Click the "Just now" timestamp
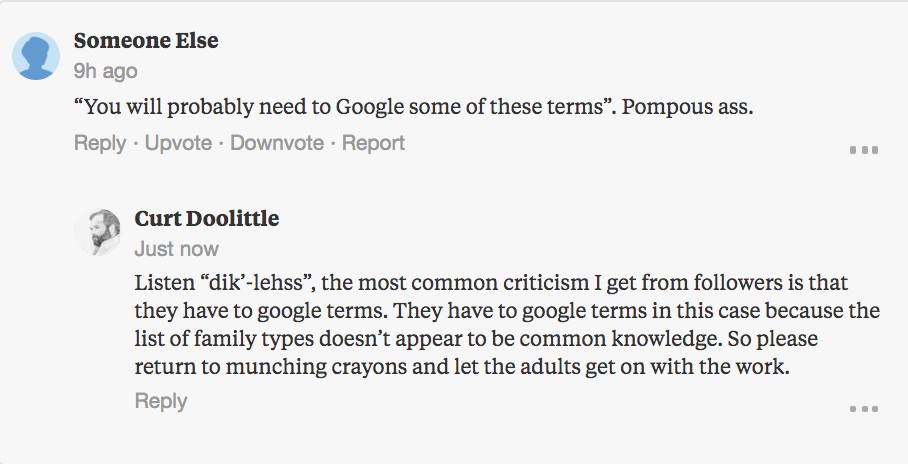 pyautogui.click(x=176, y=248)
